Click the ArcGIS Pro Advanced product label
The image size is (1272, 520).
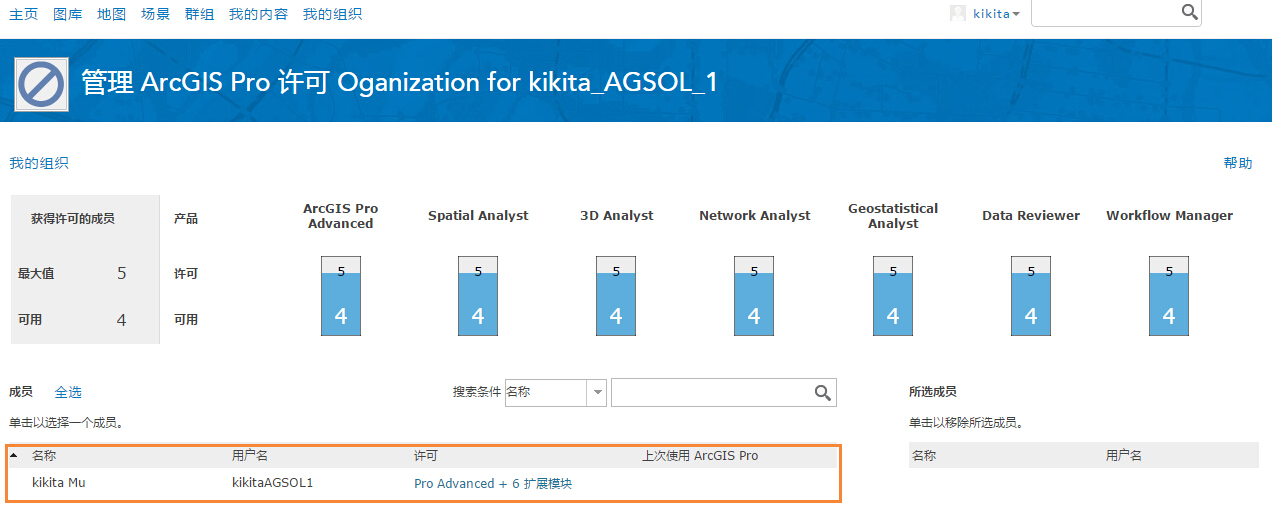(341, 216)
